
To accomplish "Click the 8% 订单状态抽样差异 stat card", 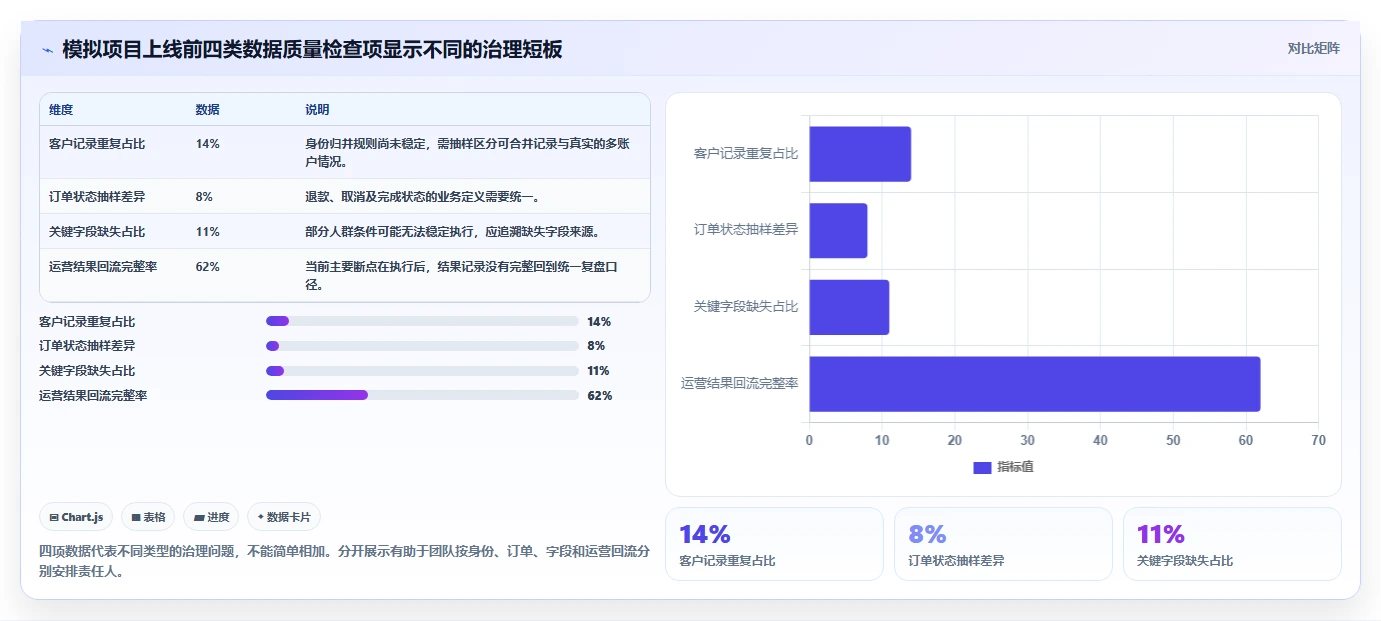I will [1003, 544].
